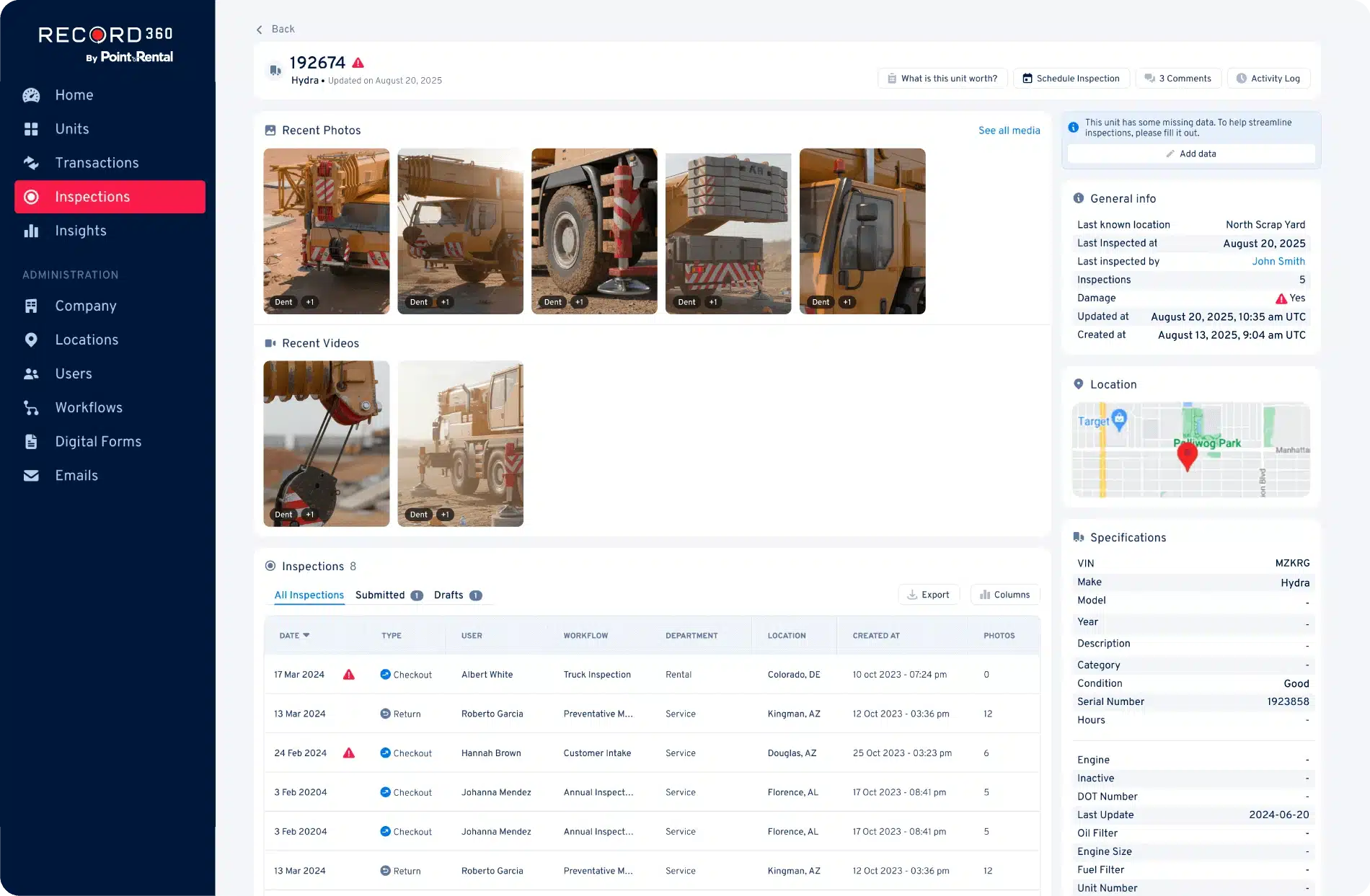Open the John Smith inspector link
This screenshot has height=896, width=1370.
(x=1278, y=262)
